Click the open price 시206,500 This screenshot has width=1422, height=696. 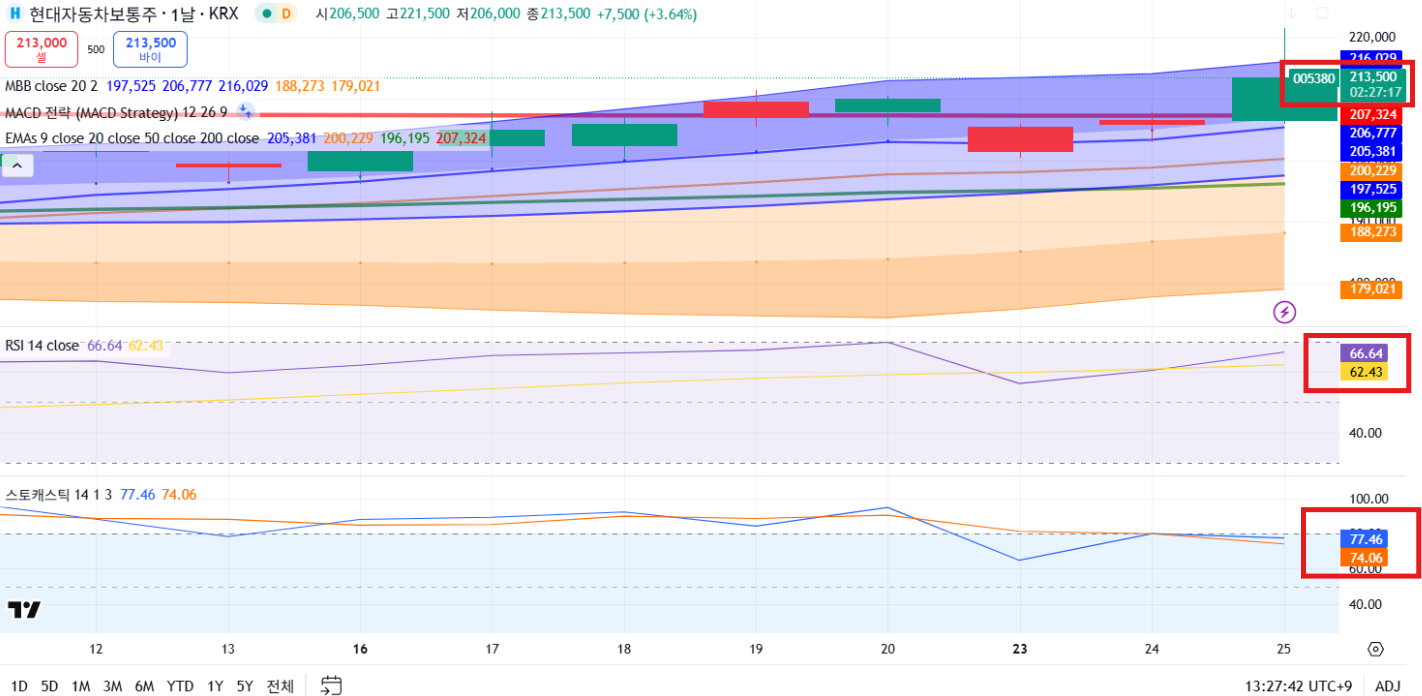(347, 14)
